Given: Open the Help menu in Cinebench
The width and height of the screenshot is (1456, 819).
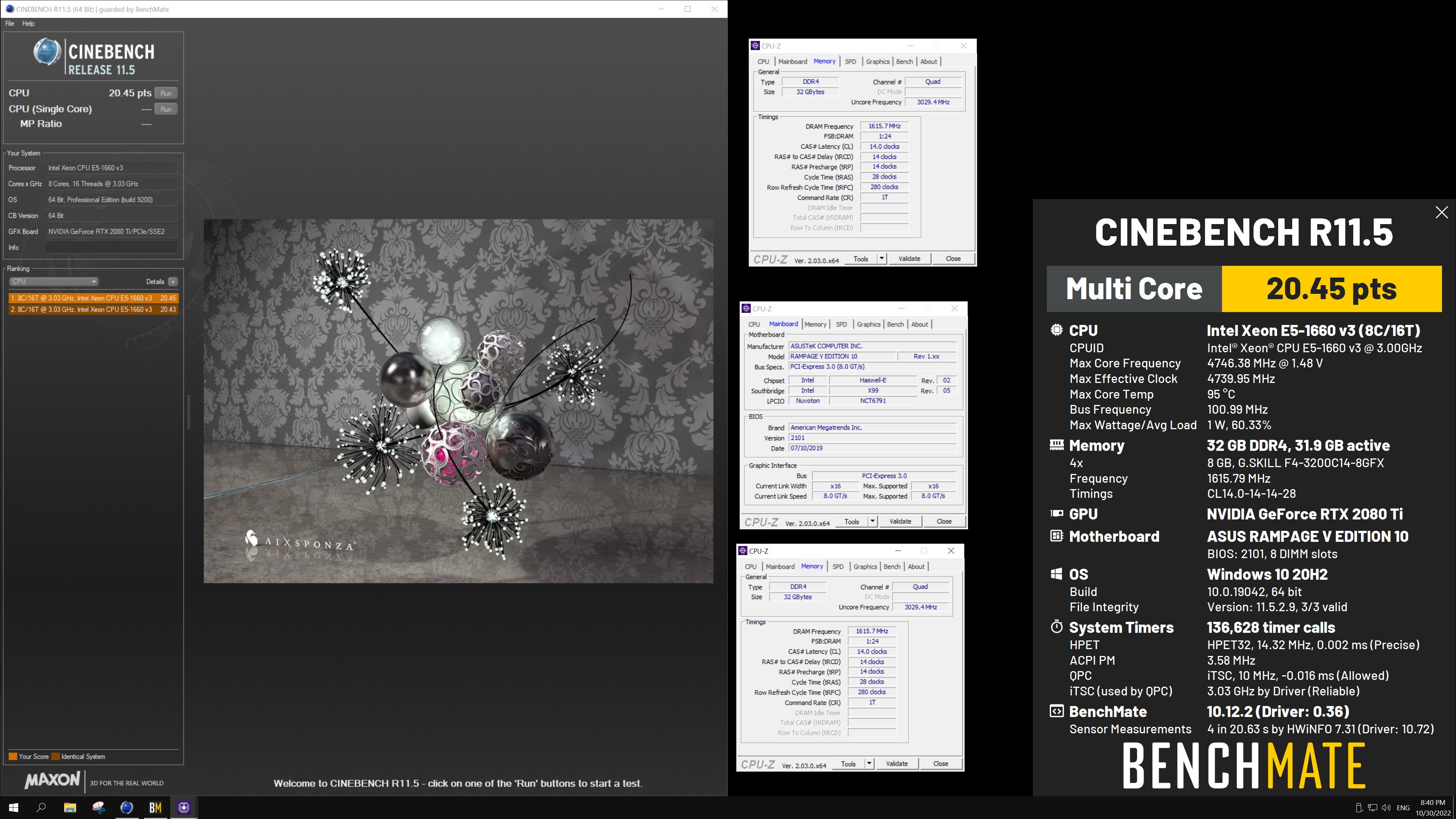Looking at the screenshot, I should (28, 24).
